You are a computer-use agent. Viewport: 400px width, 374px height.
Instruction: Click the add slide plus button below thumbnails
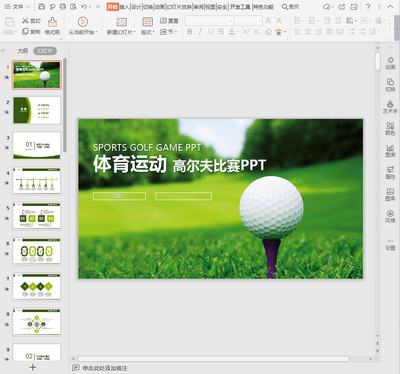(x=33, y=367)
